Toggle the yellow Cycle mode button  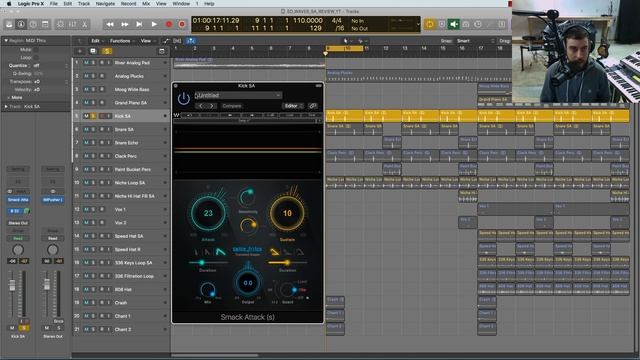pos(429,24)
